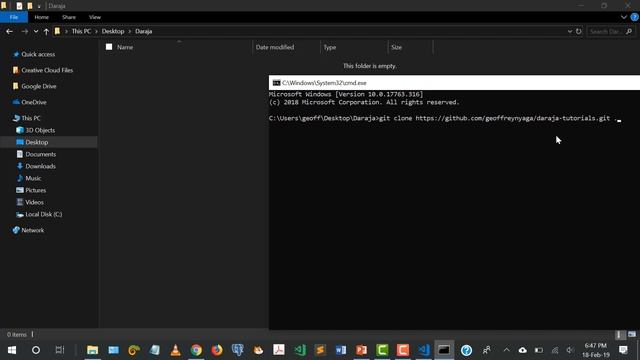
Task: Select Desktop in address breadcrumb
Action: pos(113,31)
